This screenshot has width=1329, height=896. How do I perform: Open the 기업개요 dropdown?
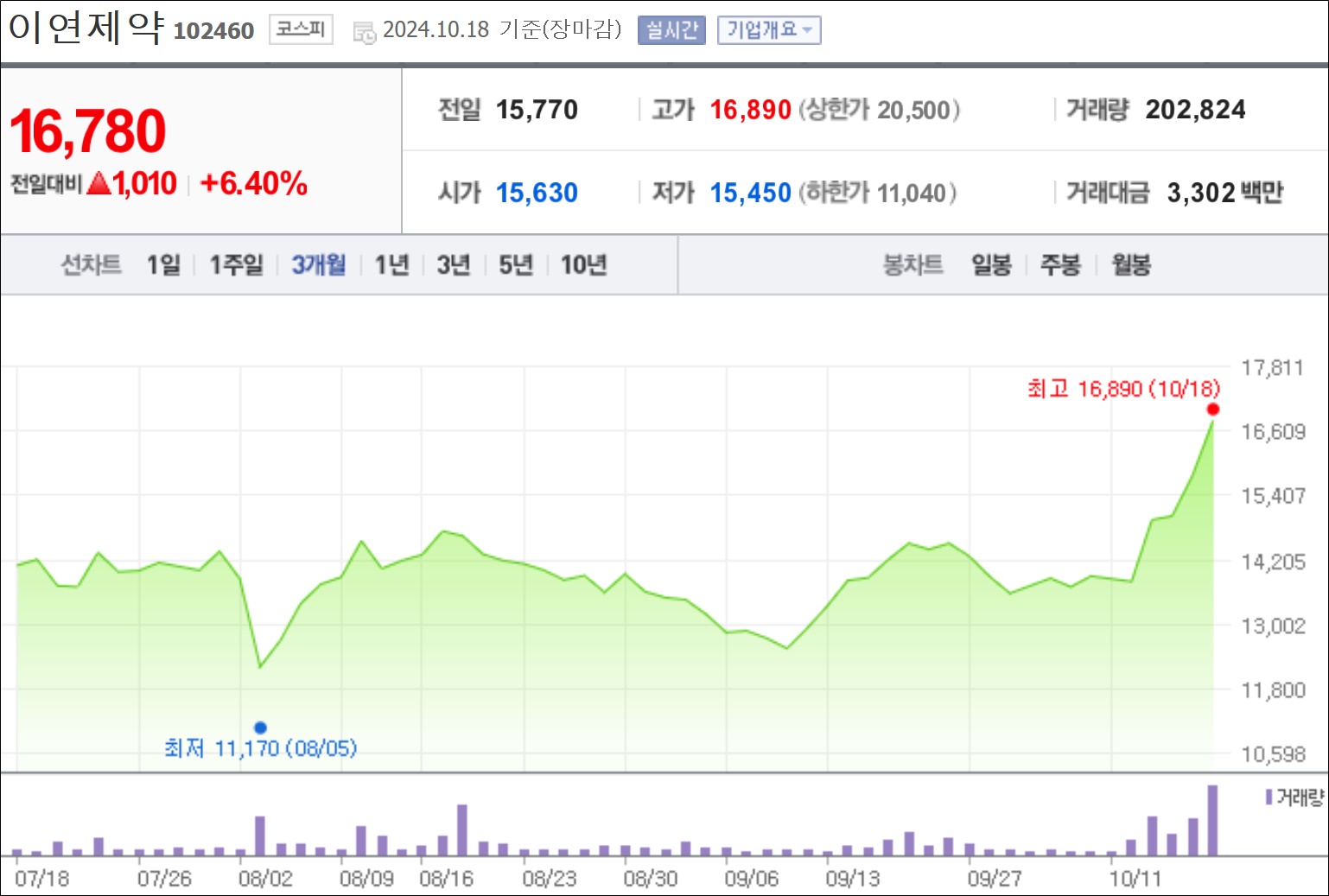click(x=769, y=30)
